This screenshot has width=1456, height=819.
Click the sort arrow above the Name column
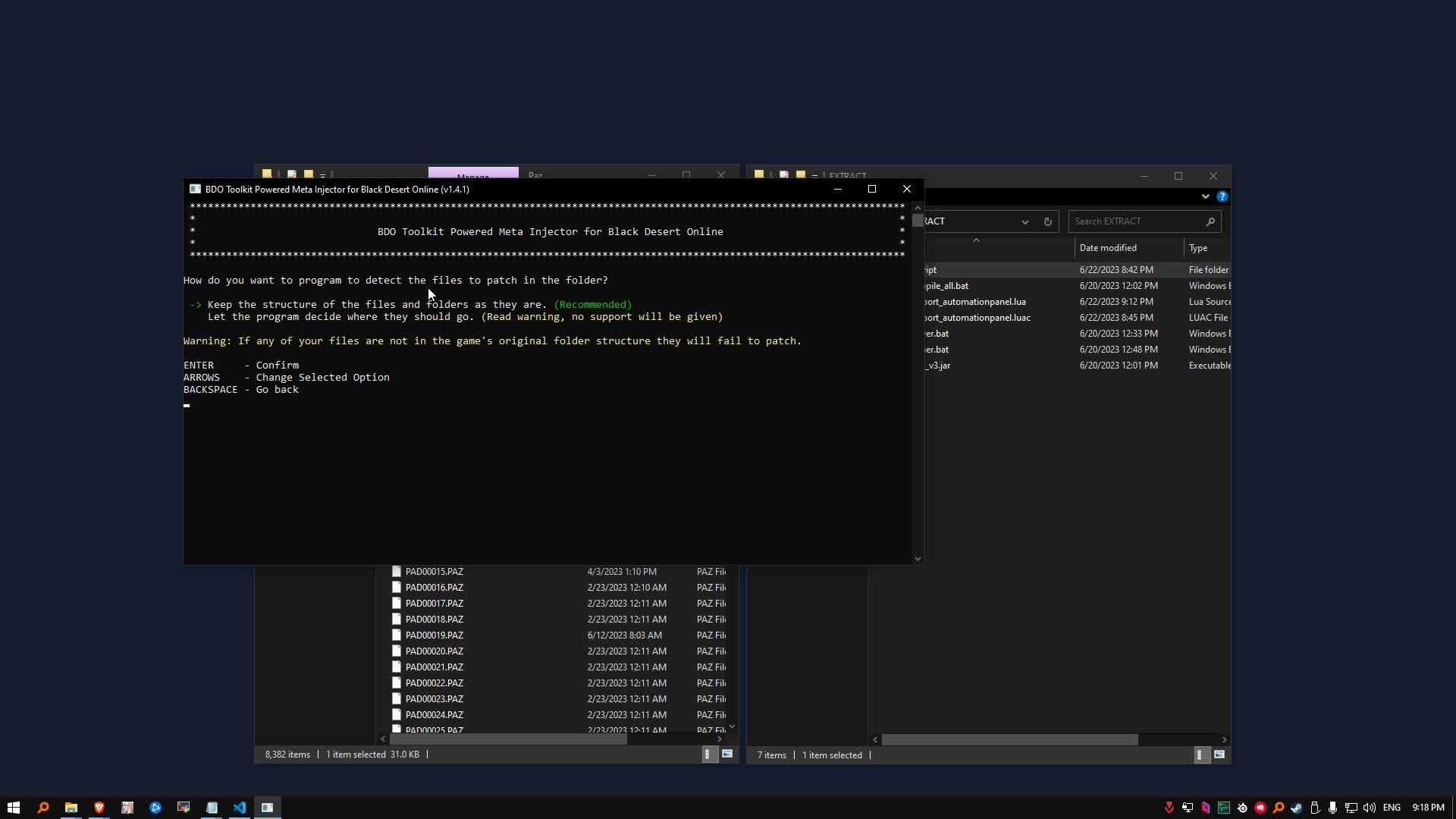(x=976, y=240)
